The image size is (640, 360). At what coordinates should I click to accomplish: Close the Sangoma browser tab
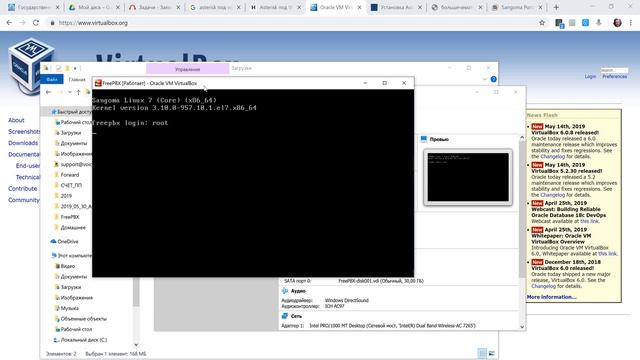540,7
